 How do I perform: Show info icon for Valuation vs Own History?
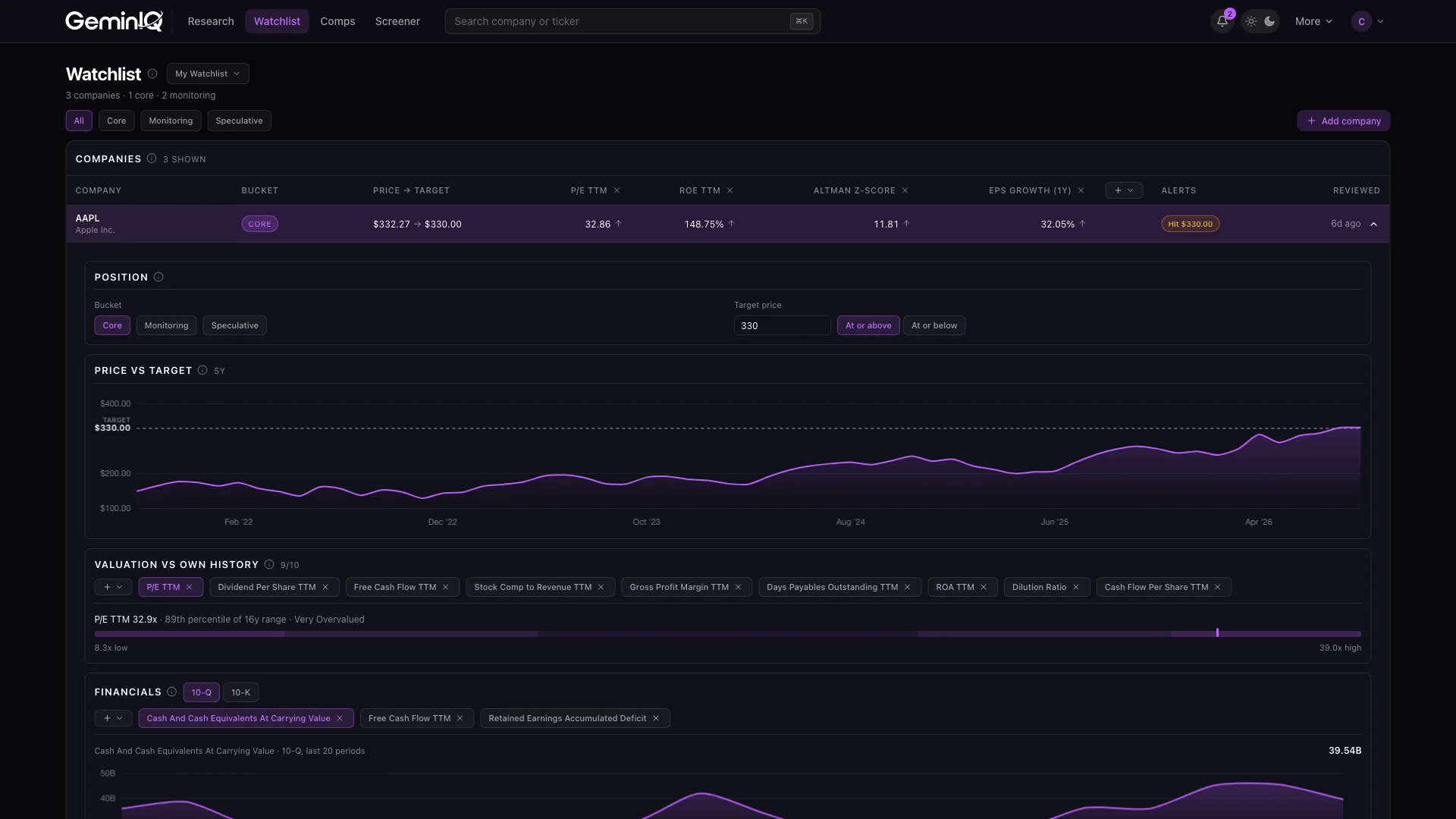pos(269,564)
